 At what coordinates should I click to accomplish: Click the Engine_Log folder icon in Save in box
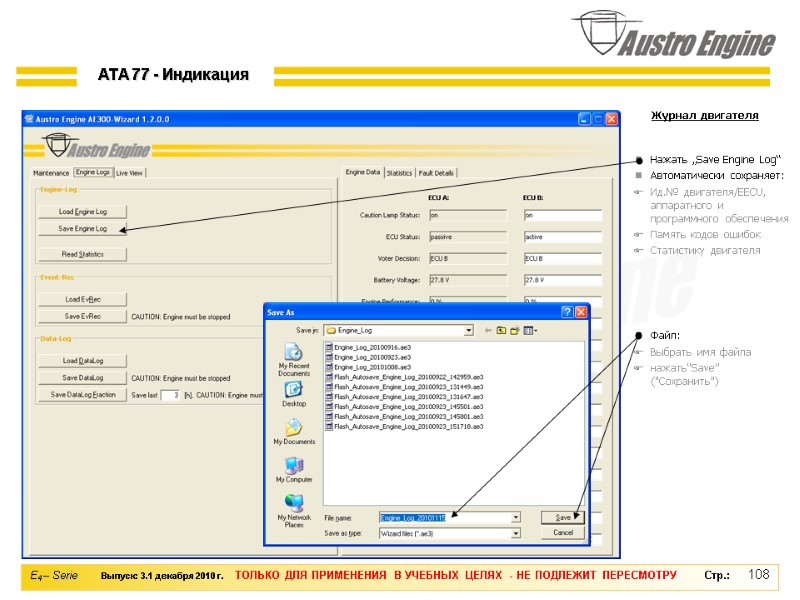(331, 331)
